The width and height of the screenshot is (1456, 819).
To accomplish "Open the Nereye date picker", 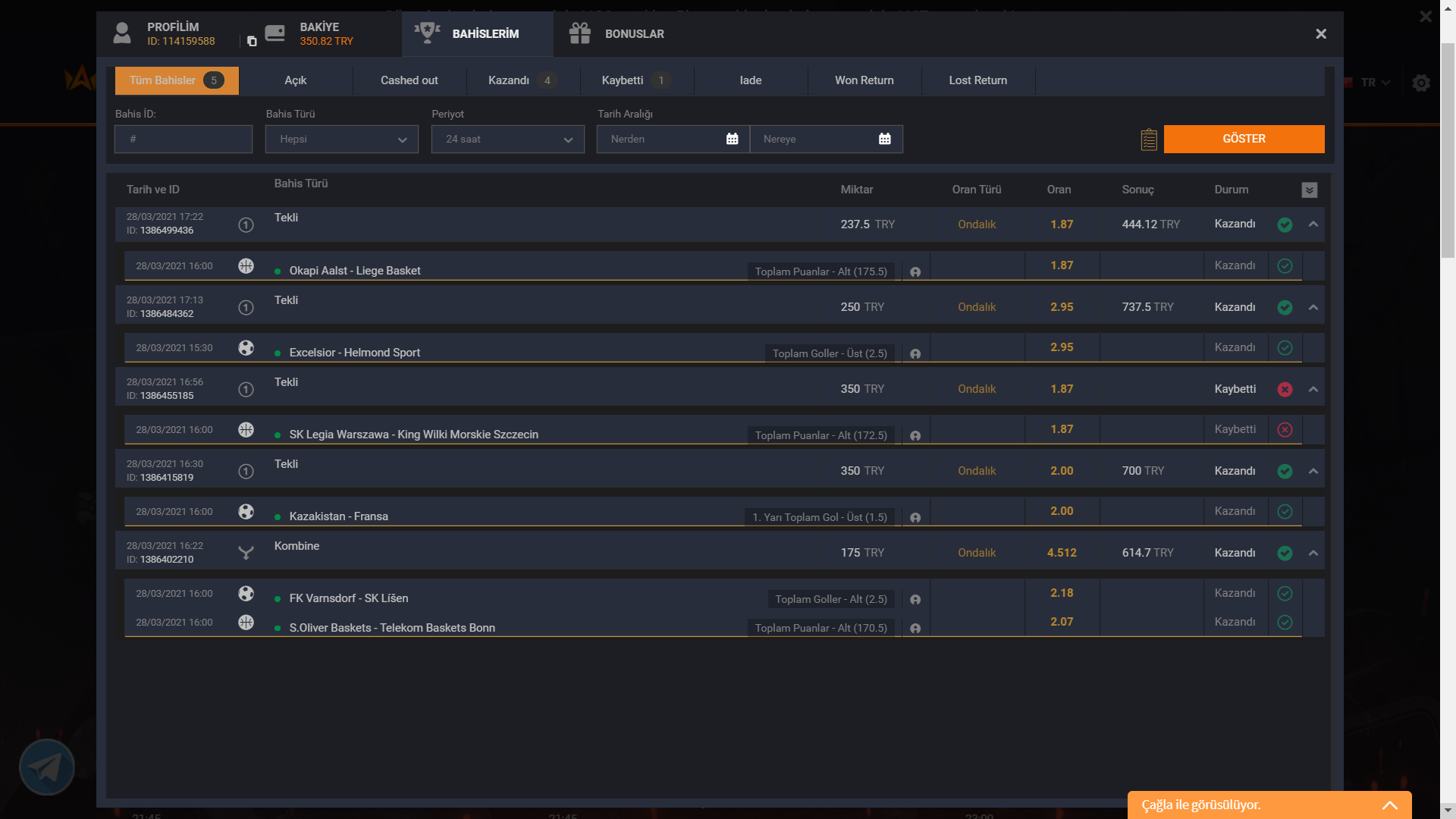I will (x=826, y=140).
